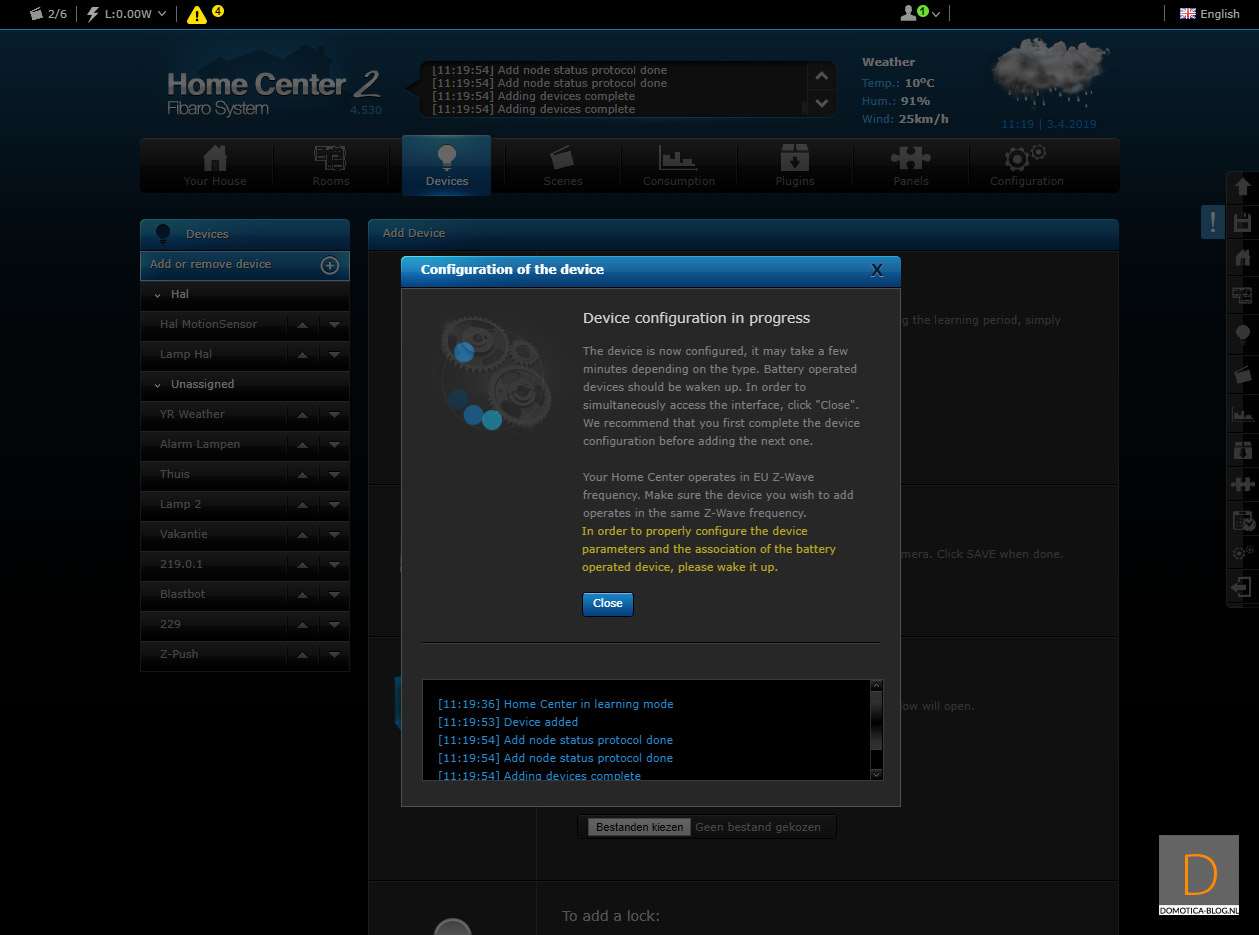
Task: Click the logout icon in right sidebar
Action: click(x=1243, y=587)
